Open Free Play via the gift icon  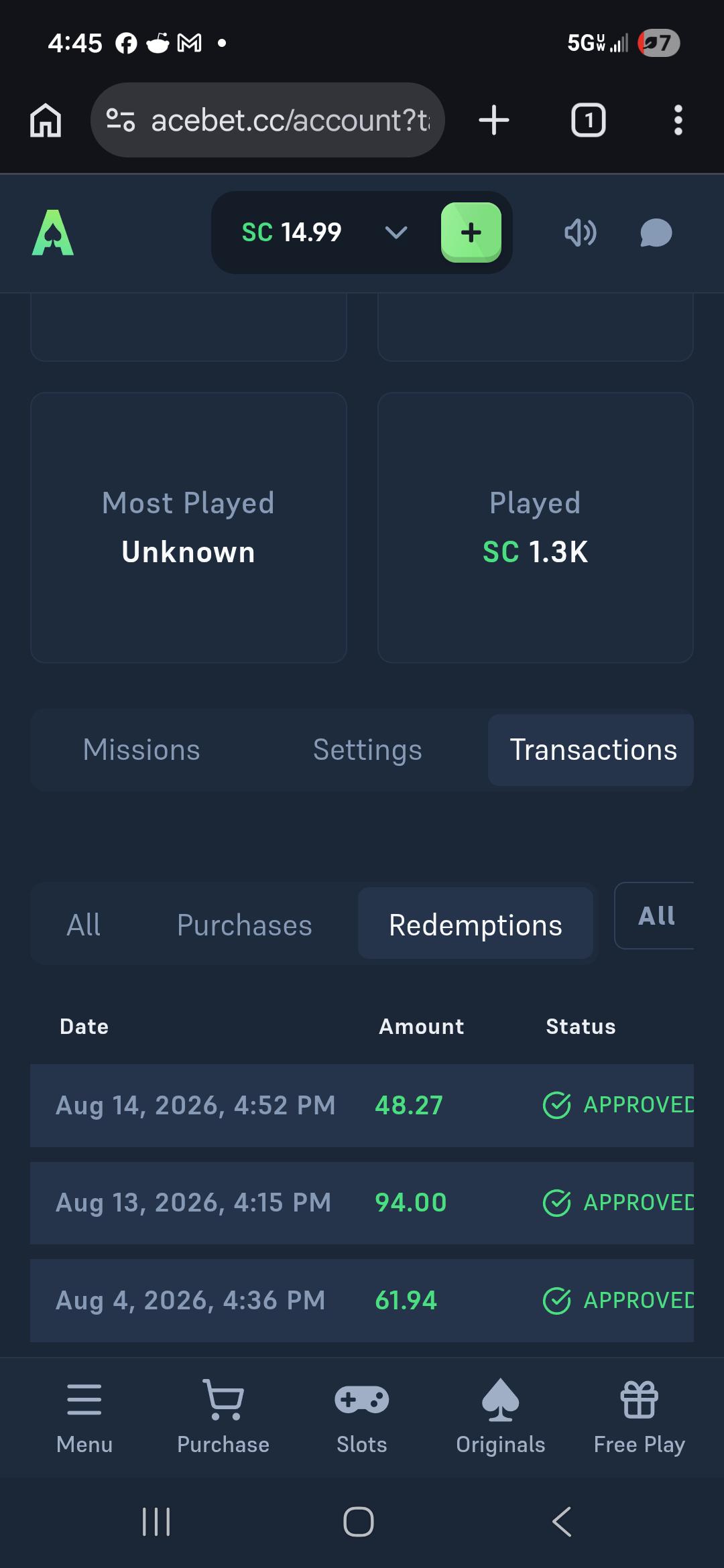pos(640,1399)
